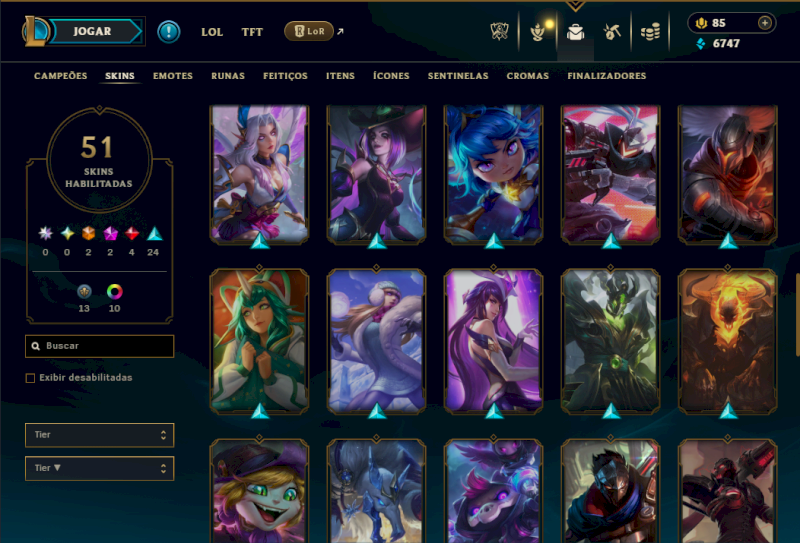Click the chroma color wheel icon
800x543 pixels.
pos(114,291)
